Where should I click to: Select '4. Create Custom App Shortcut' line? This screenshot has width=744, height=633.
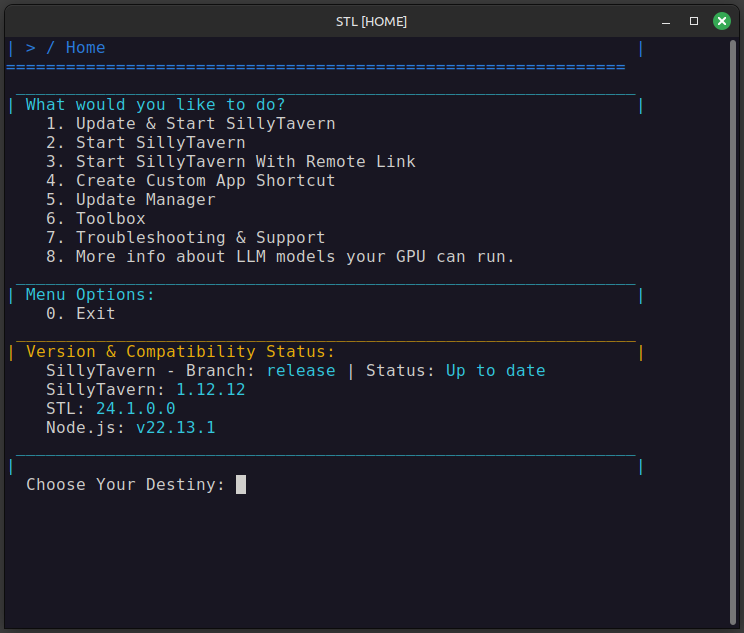tap(191, 181)
